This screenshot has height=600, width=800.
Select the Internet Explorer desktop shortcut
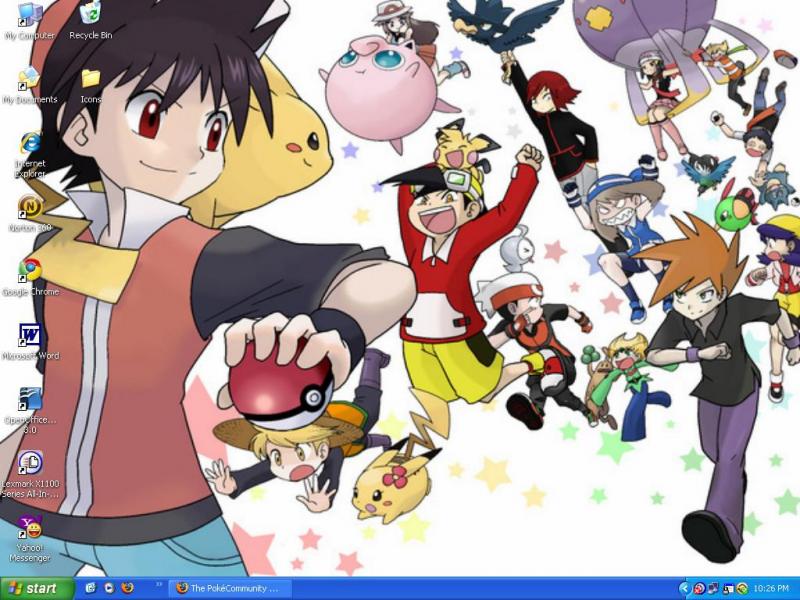(30, 155)
